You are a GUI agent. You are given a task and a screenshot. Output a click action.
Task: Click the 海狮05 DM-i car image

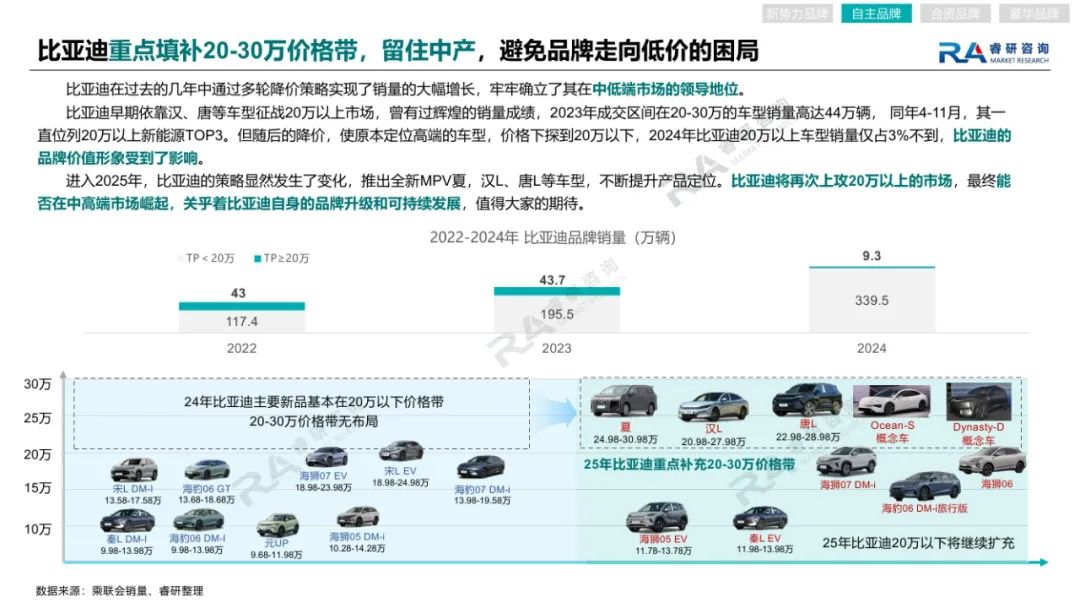357,518
